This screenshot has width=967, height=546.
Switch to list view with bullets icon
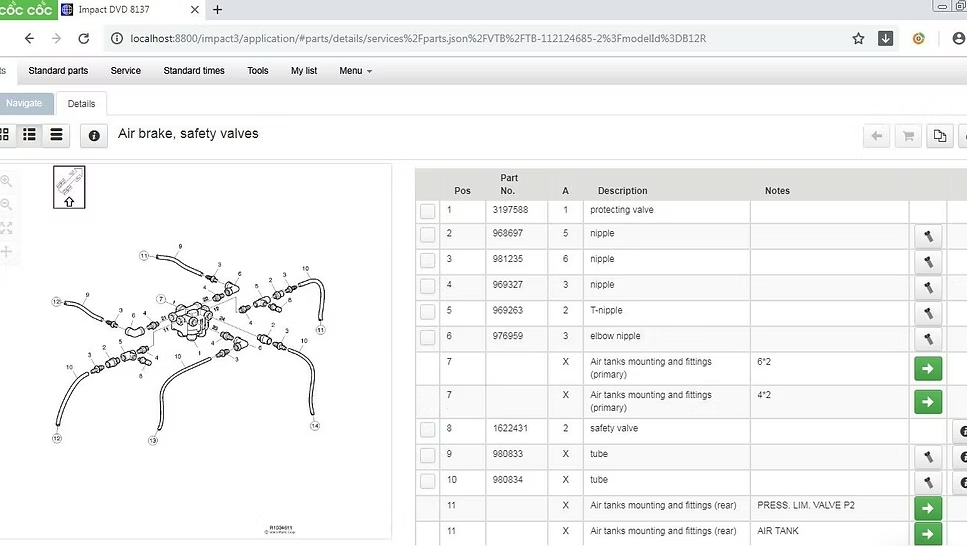coord(29,135)
